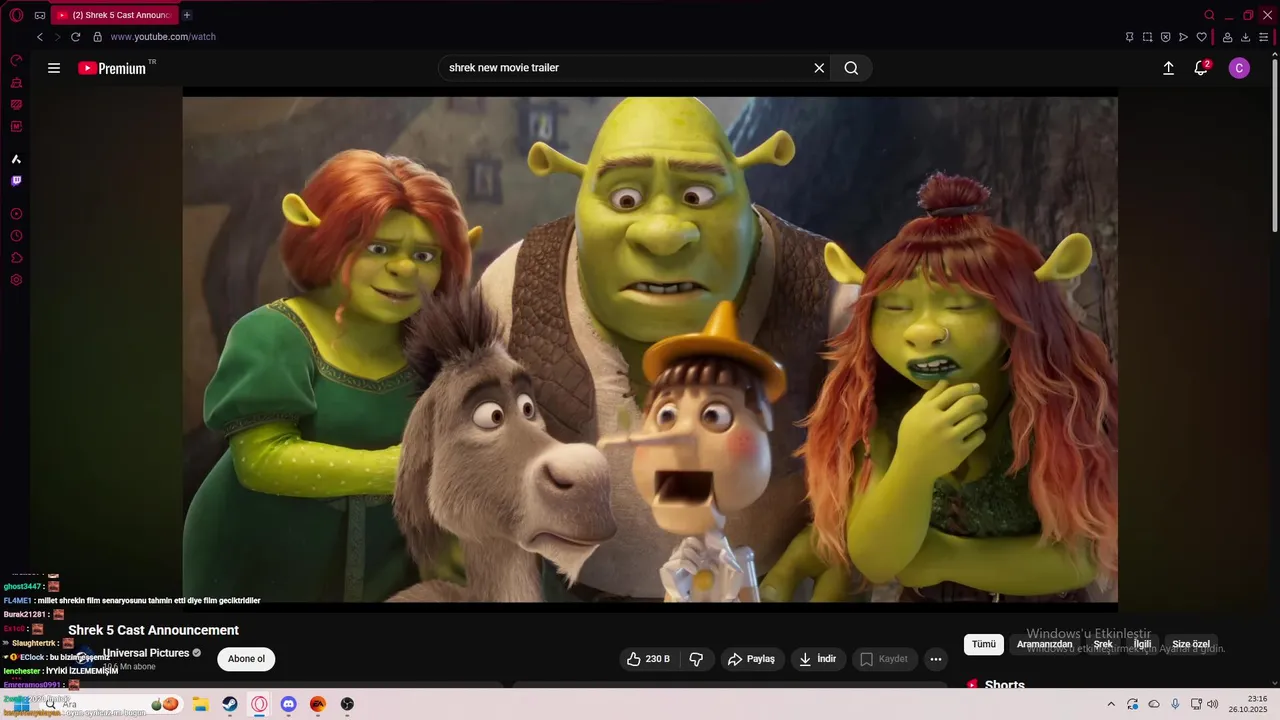Viewport: 1280px width, 720px height.
Task: Select the 'Aramanızdan' filter chip
Action: [x=1044, y=644]
